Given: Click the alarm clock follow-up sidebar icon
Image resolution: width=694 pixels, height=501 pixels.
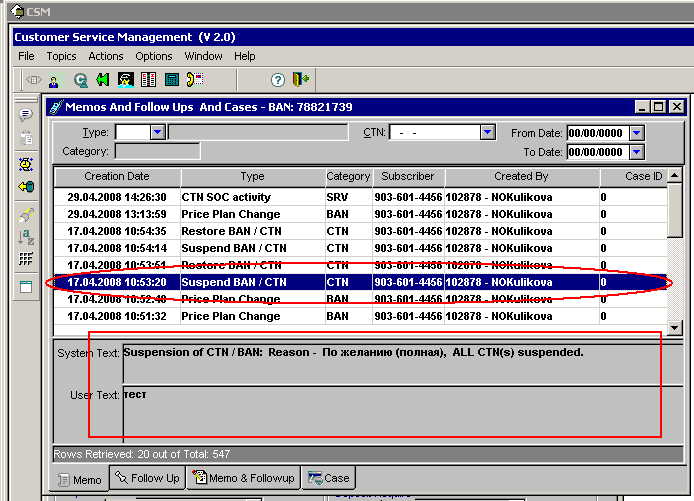Looking at the screenshot, I should 26,165.
